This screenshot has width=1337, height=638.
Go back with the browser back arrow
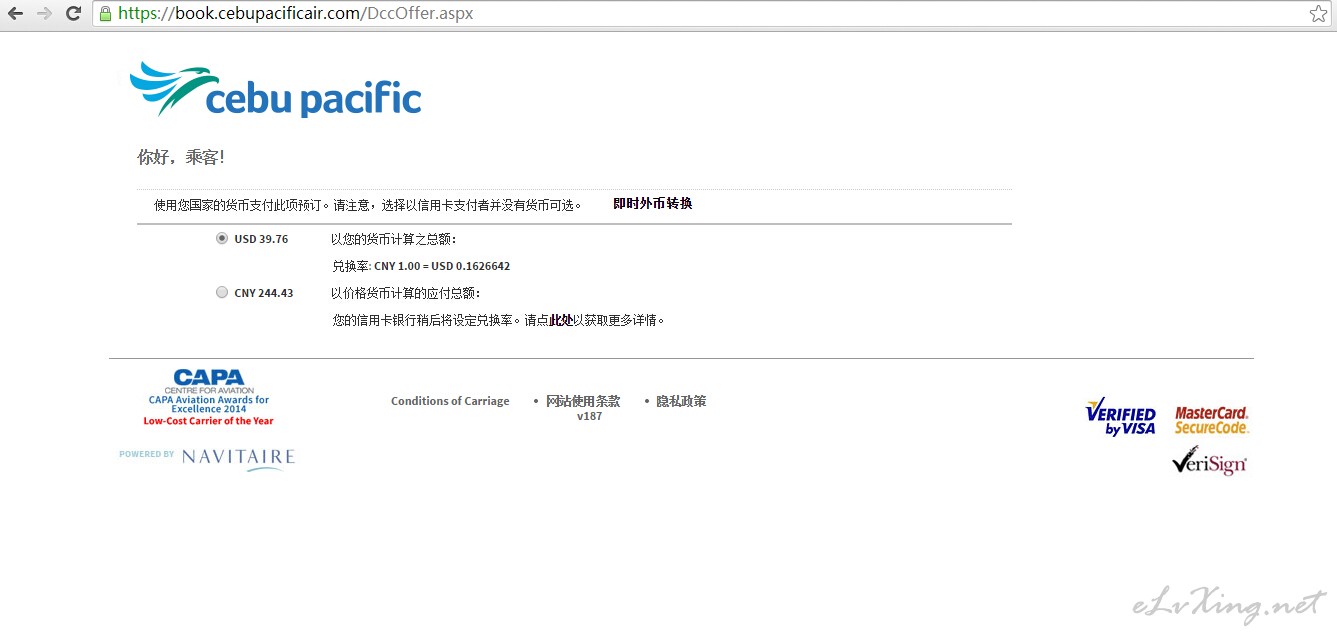[15, 14]
